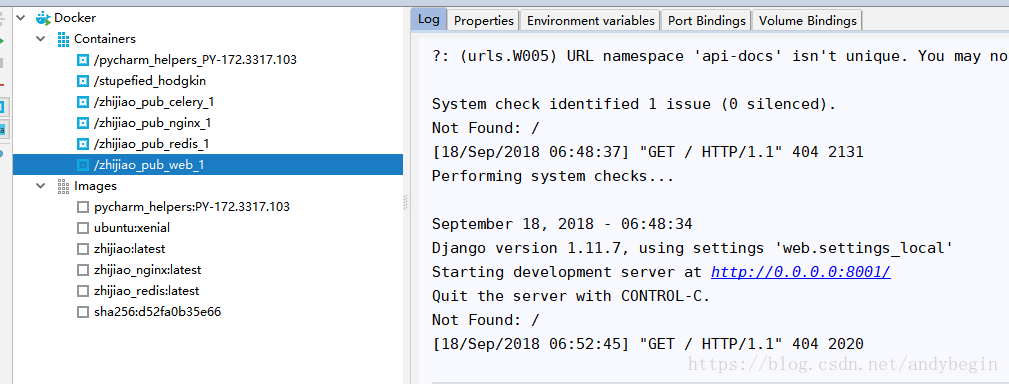
Task: Collapse the Images tree node
Action: [42, 186]
